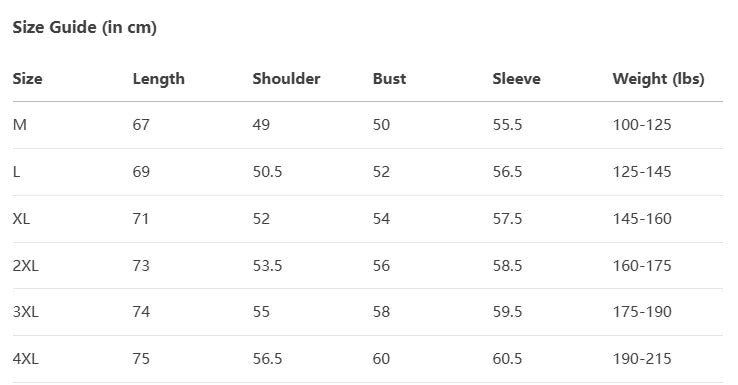Click the Sleeve column header
Viewport: 738px width, 385px height.
(x=516, y=79)
